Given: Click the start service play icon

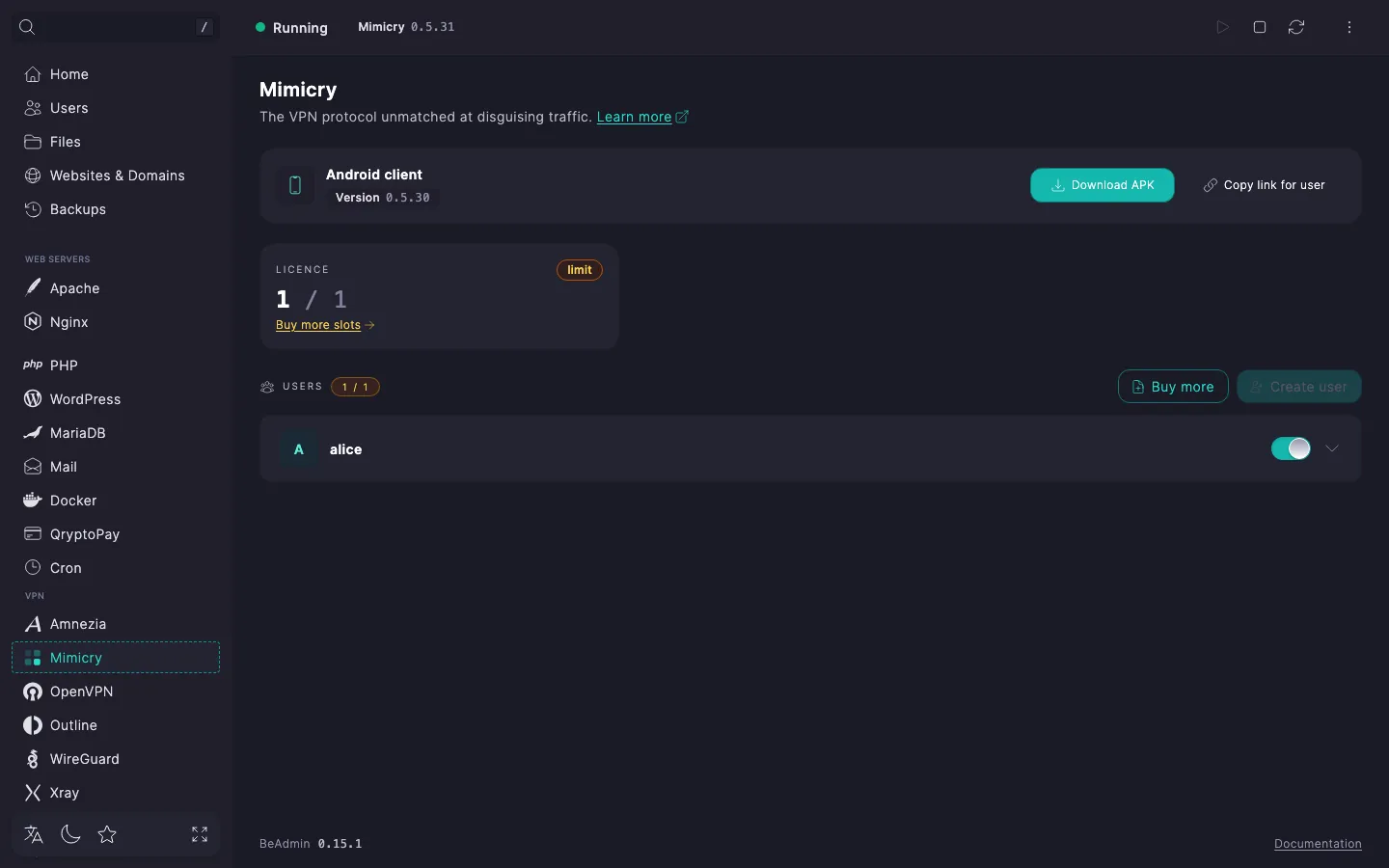Looking at the screenshot, I should (x=1222, y=27).
